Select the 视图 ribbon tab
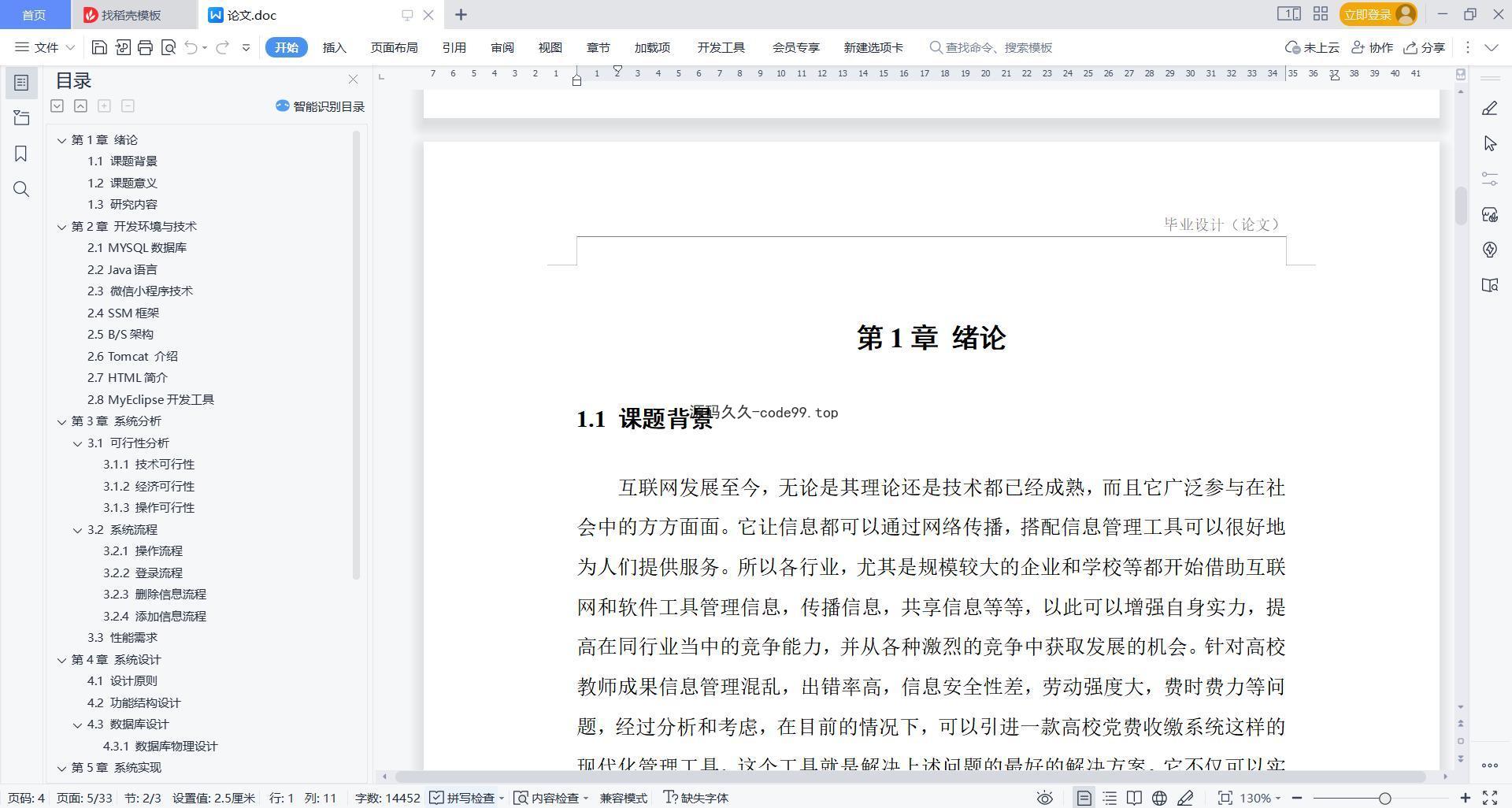 (550, 47)
